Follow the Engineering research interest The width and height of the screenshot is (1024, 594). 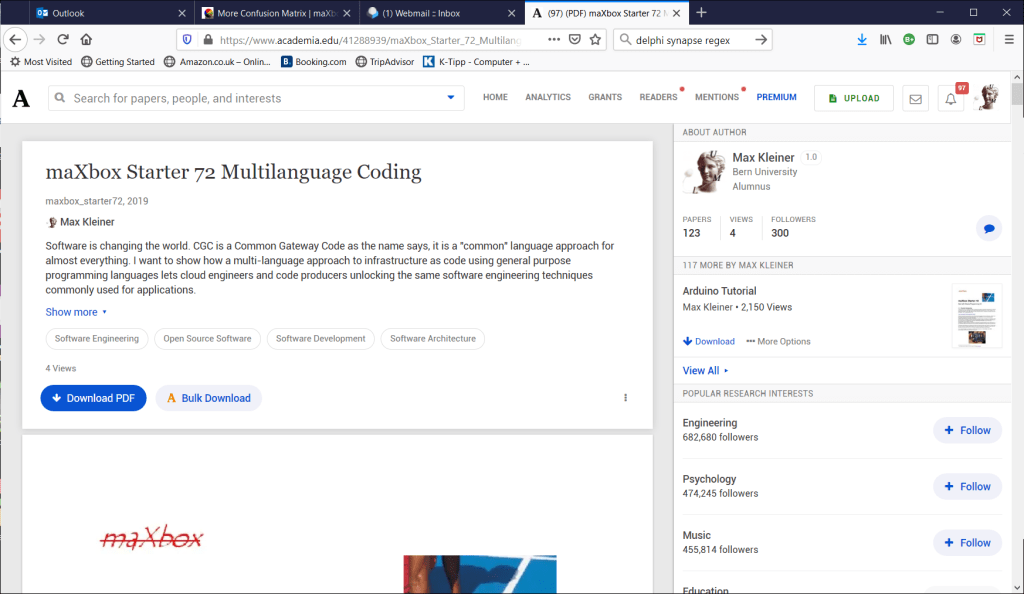pos(967,430)
